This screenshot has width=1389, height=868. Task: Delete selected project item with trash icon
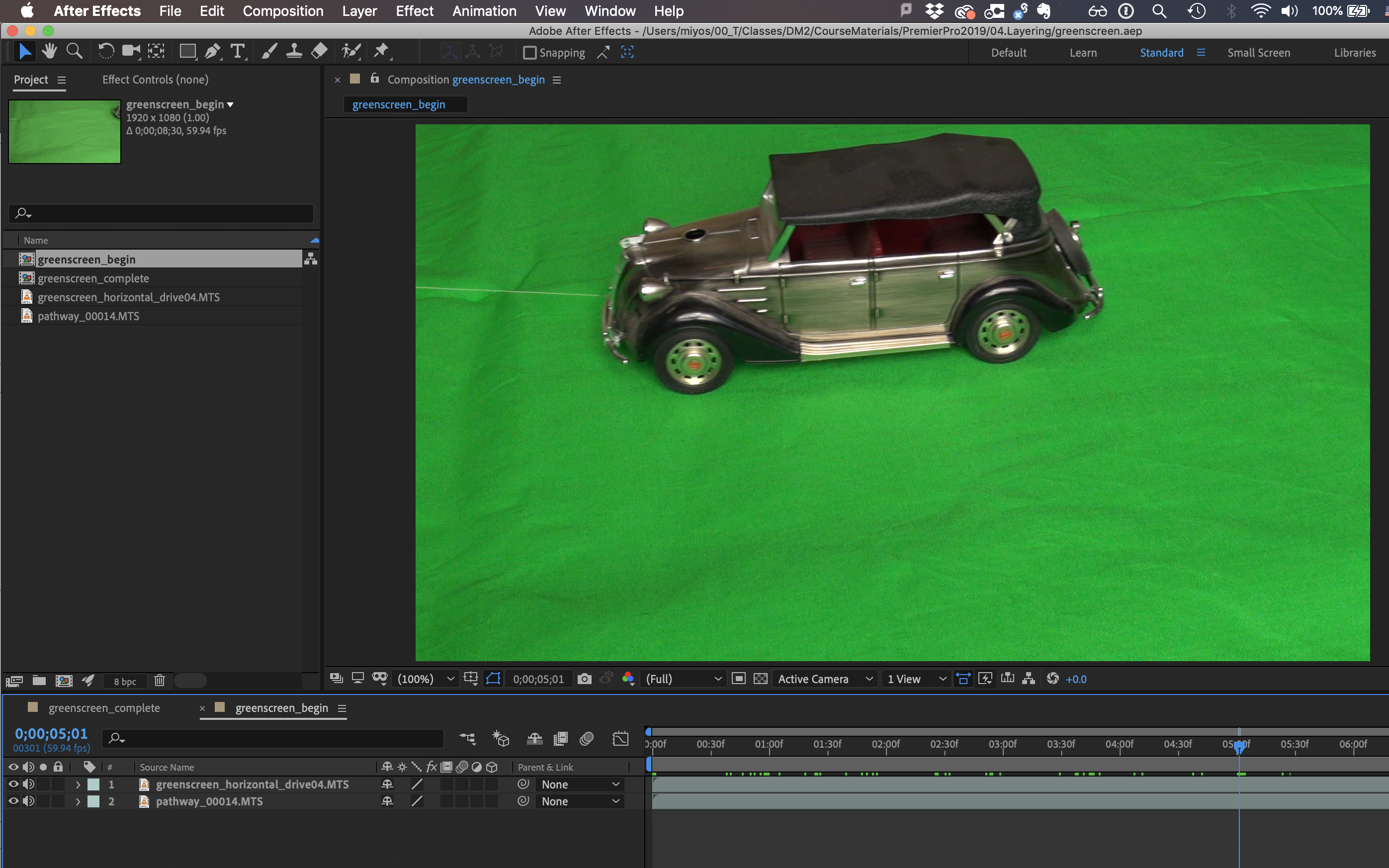[160, 681]
